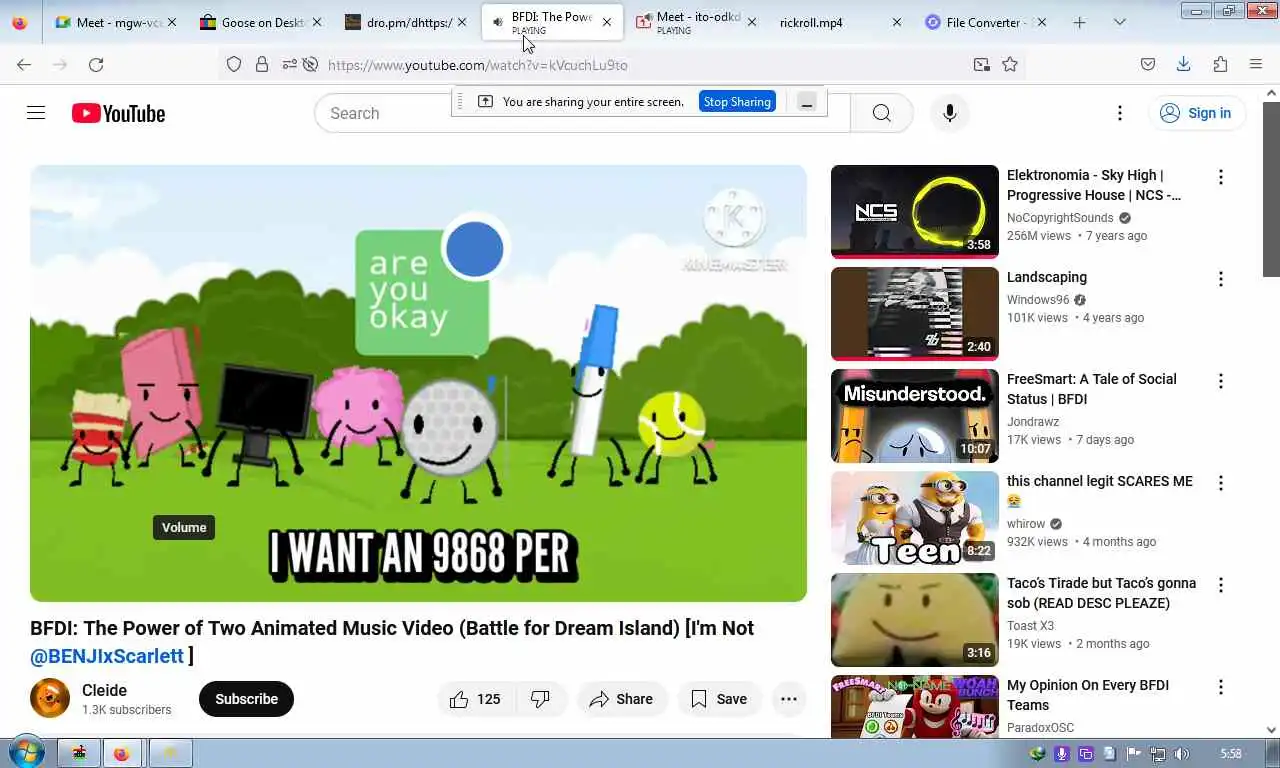Click the playing video frame
The width and height of the screenshot is (1280, 768).
418,383
